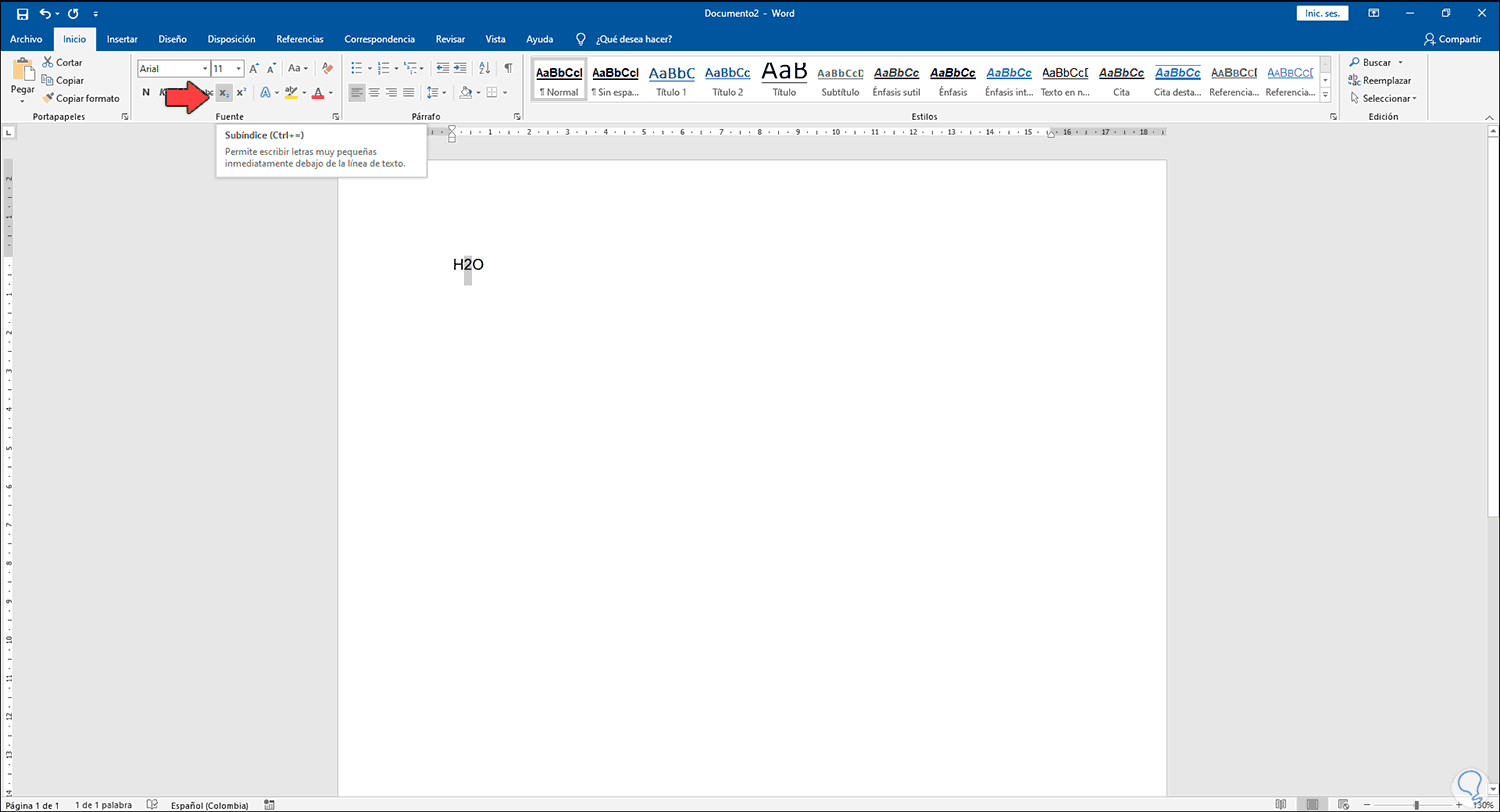The width and height of the screenshot is (1500, 812).
Task: Decrease the font size with the smaller A
Action: 272,68
